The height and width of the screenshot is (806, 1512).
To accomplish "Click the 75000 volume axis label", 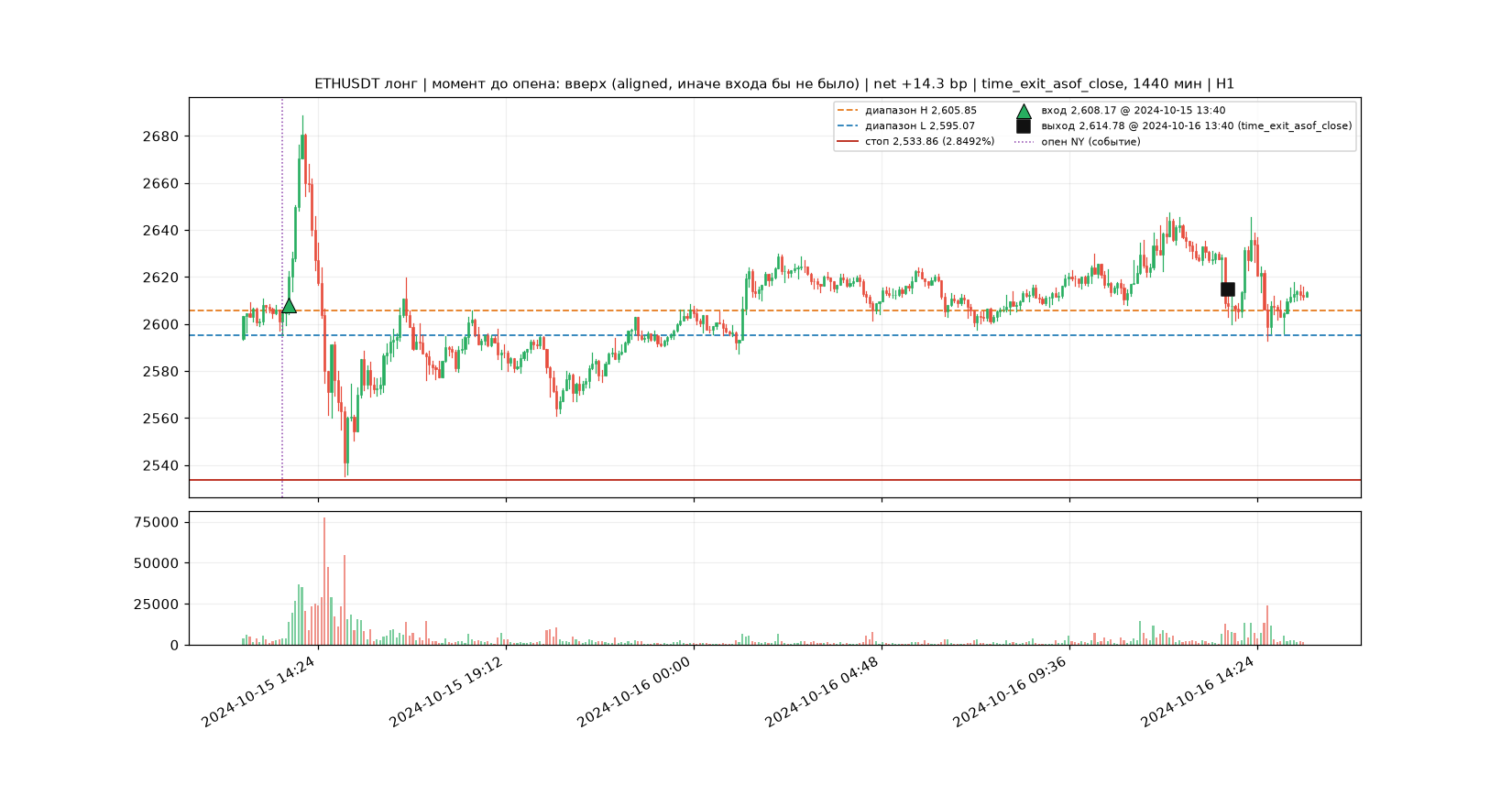I will (x=157, y=522).
